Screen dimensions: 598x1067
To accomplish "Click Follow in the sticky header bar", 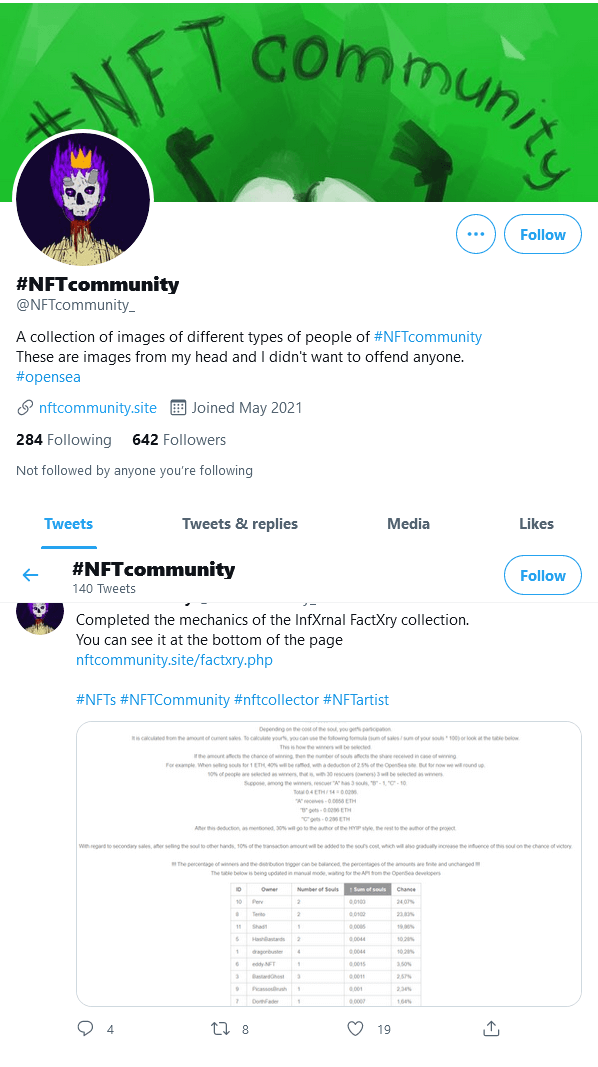I will [x=543, y=575].
